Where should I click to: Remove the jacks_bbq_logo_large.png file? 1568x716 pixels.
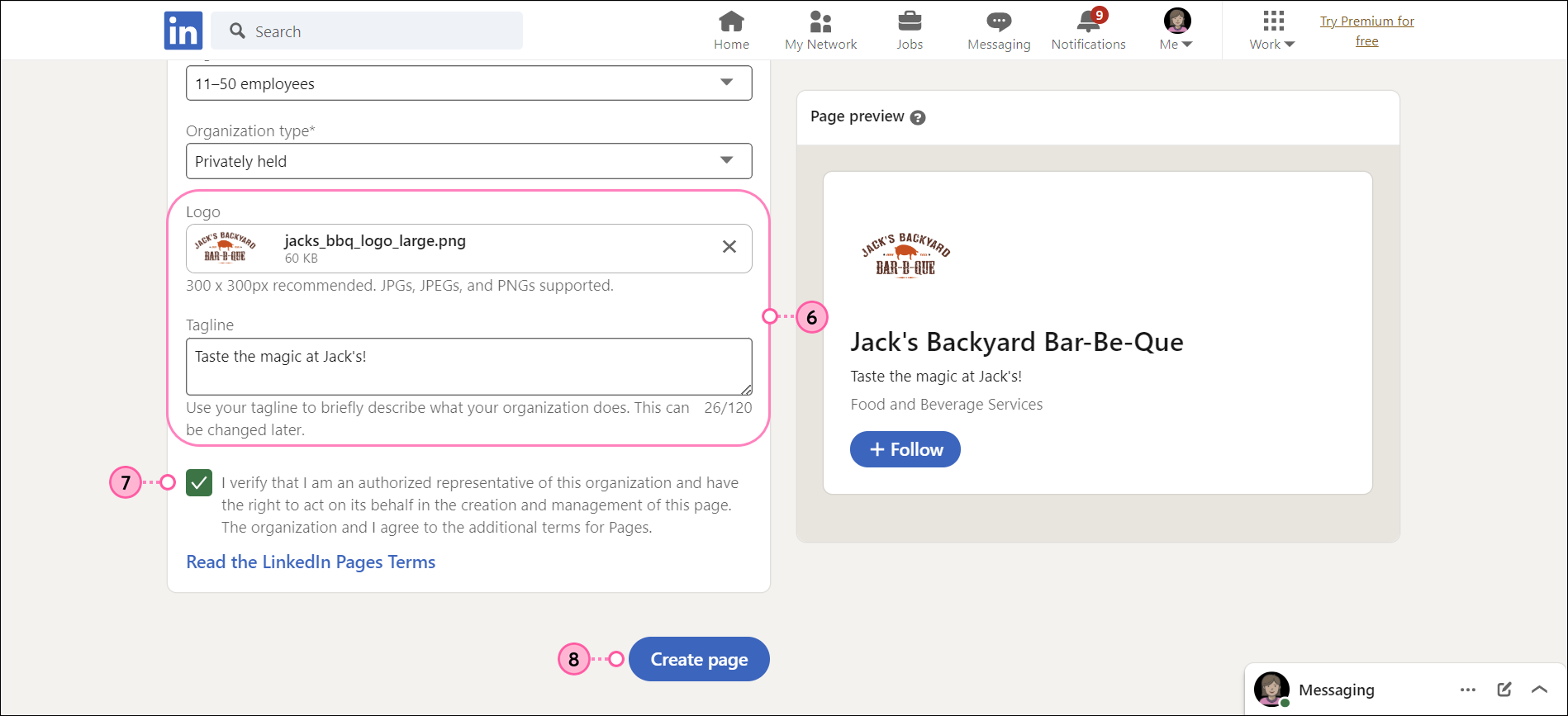click(729, 247)
